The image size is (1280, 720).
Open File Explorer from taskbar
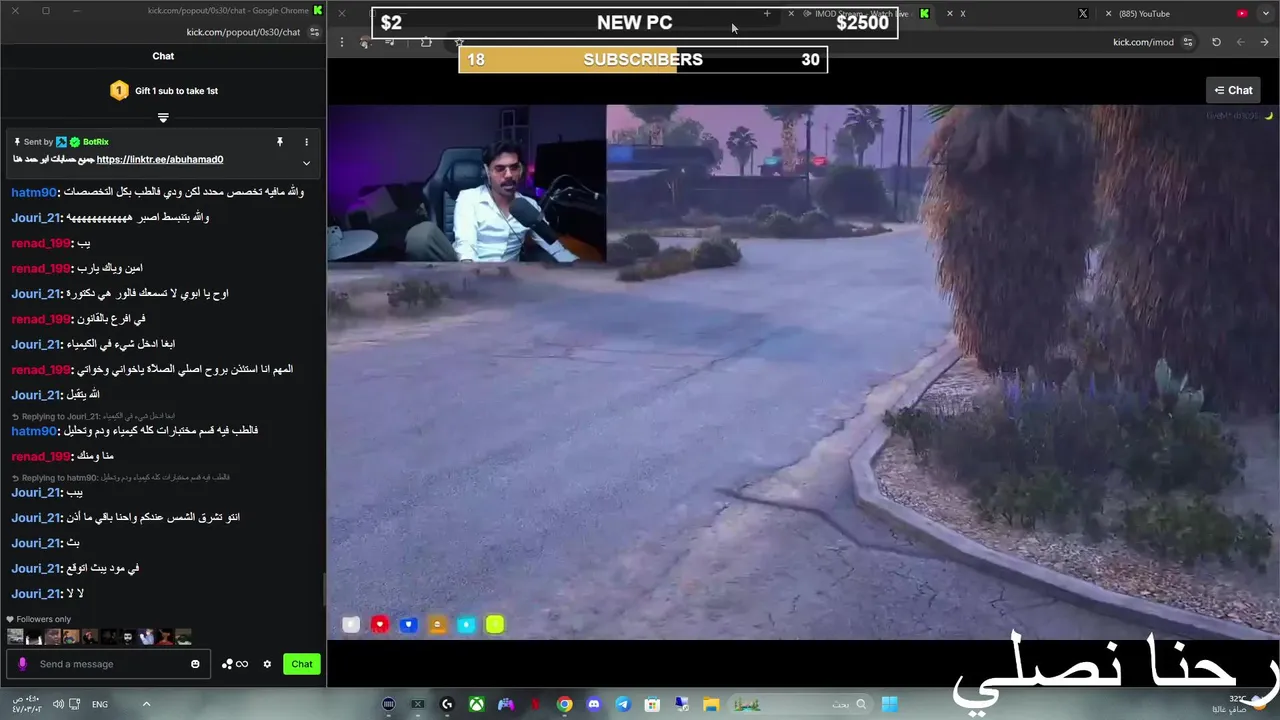click(x=711, y=704)
